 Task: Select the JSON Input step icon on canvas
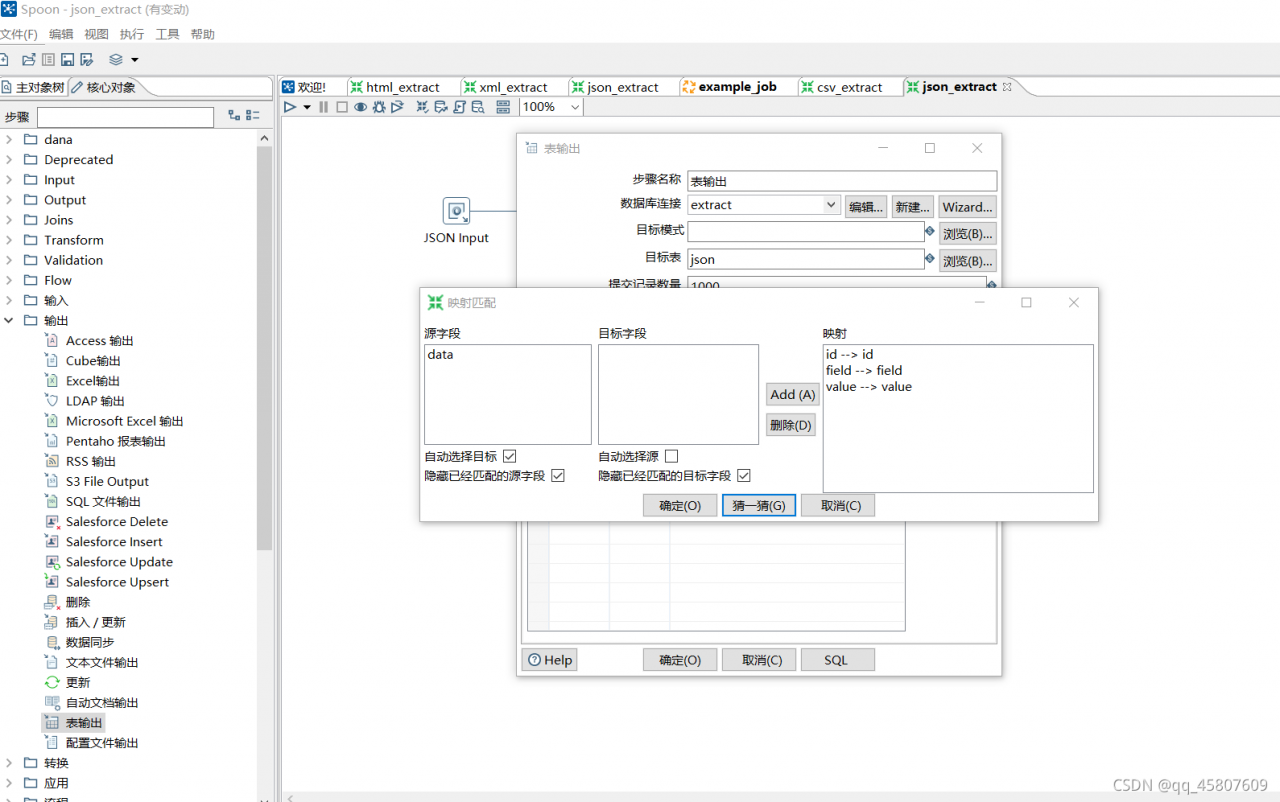[x=456, y=211]
